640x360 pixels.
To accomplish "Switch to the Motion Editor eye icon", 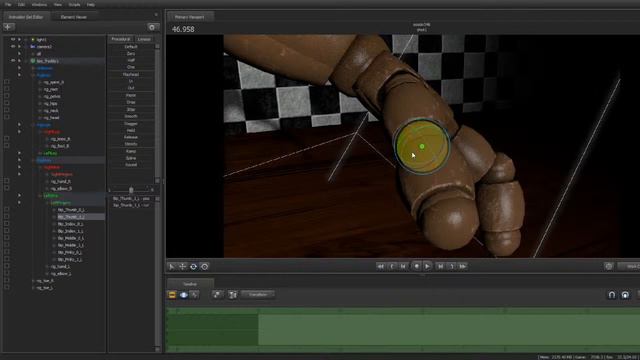I will [184, 295].
